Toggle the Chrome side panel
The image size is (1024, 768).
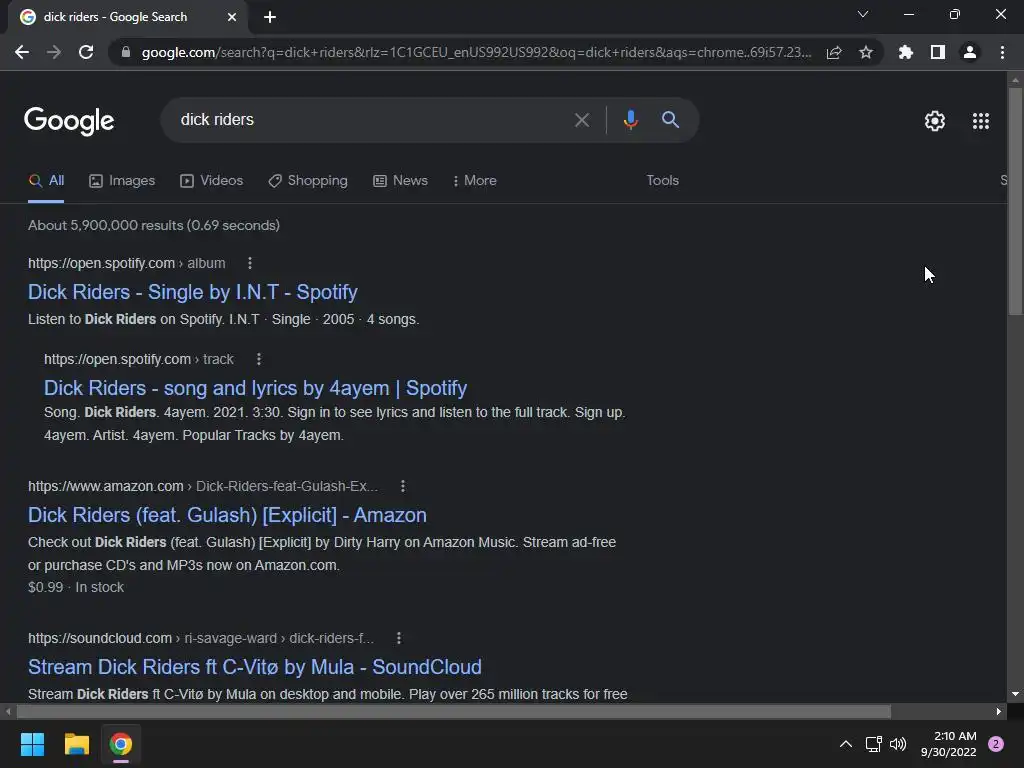pyautogui.click(x=938, y=52)
